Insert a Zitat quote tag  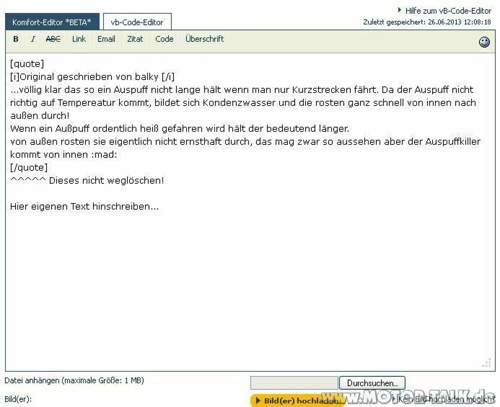[135, 39]
